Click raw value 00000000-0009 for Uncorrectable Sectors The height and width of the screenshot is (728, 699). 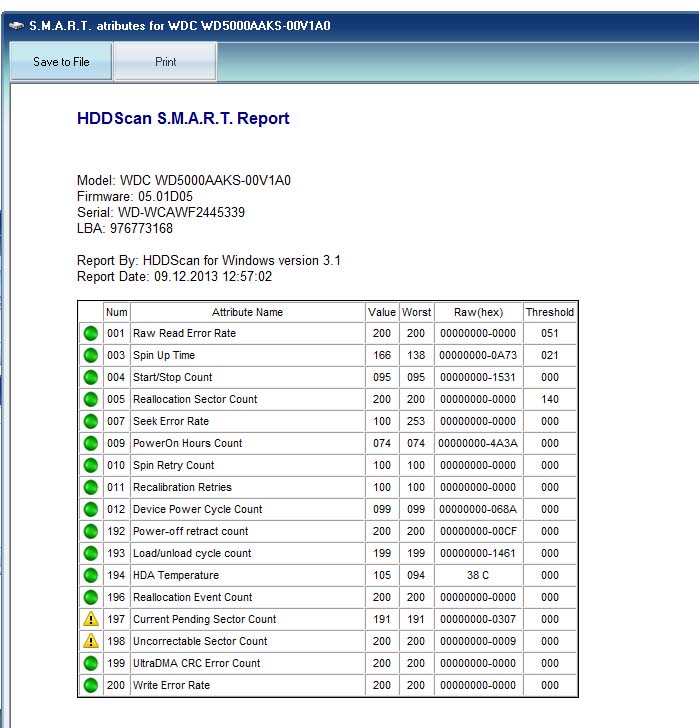(x=478, y=641)
